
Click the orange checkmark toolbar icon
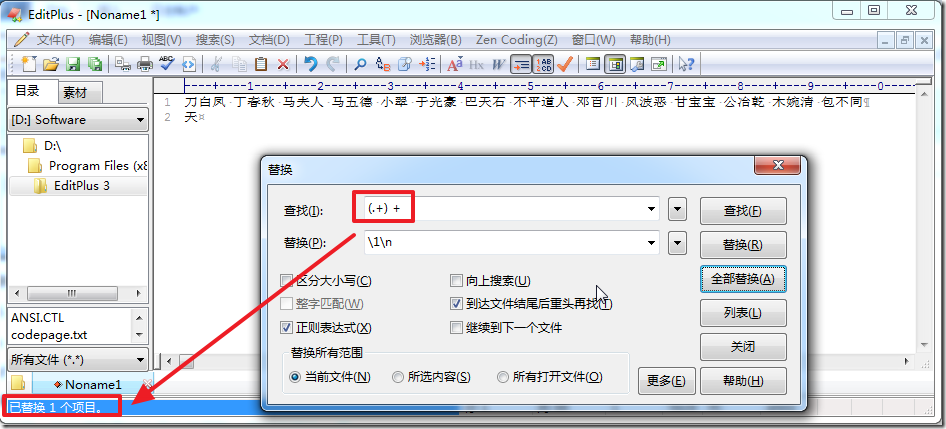pos(565,64)
